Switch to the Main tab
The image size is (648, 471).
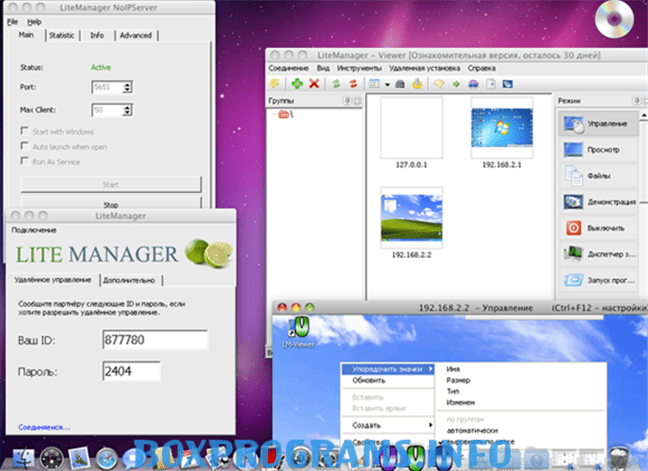(x=26, y=35)
